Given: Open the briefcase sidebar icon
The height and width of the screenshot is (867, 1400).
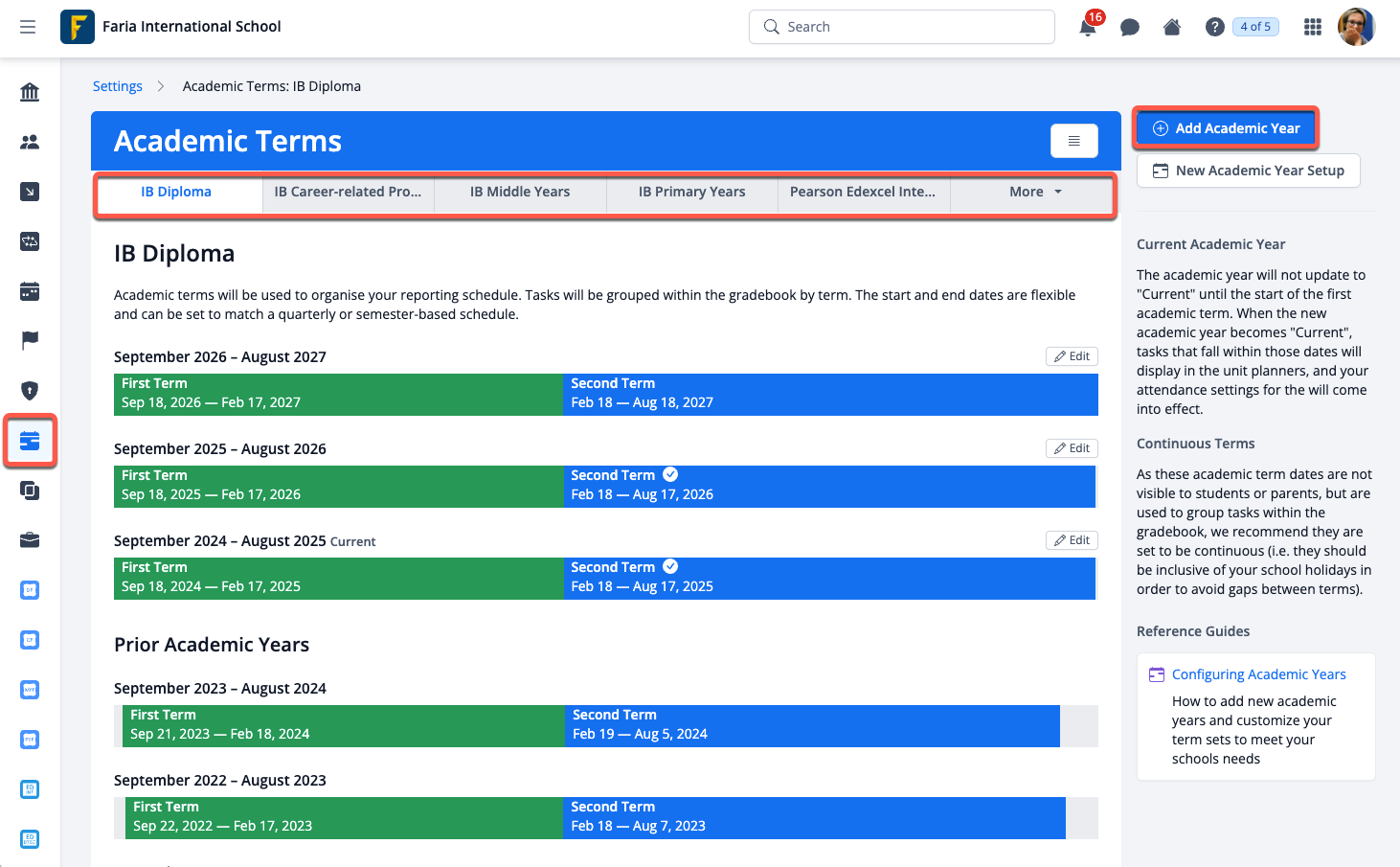Looking at the screenshot, I should click(30, 540).
